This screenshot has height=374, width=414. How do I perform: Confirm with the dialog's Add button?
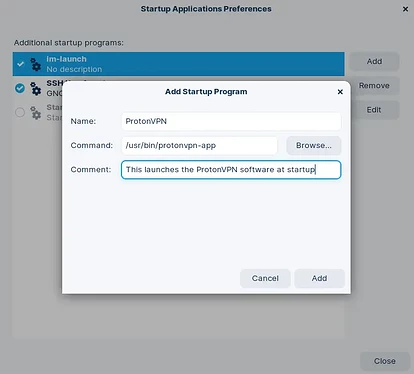pos(319,278)
